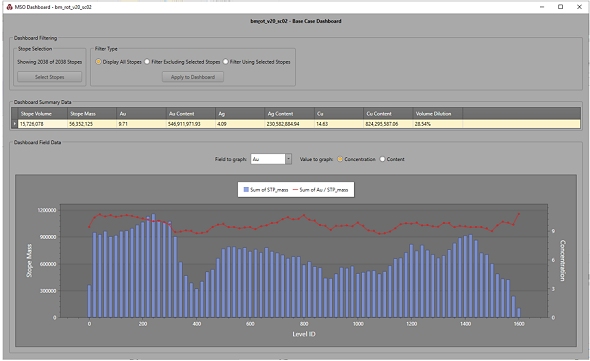Image resolution: width=590 pixels, height=361 pixels.
Task: Minimize the MSO Dashboard window
Action: (x=542, y=7)
